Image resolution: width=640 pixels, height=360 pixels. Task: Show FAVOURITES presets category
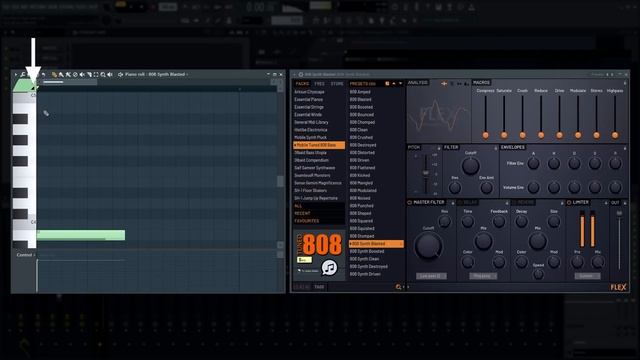tap(307, 221)
